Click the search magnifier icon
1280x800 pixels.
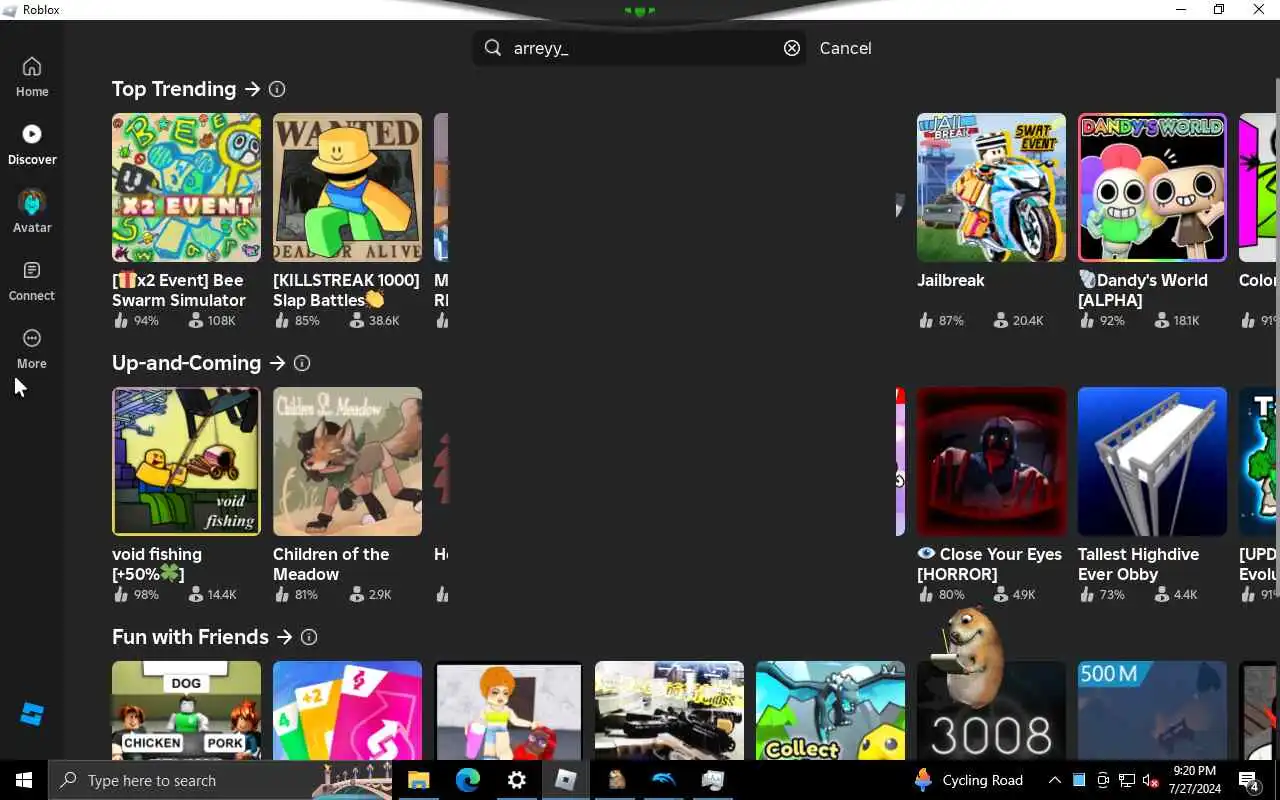(x=493, y=48)
